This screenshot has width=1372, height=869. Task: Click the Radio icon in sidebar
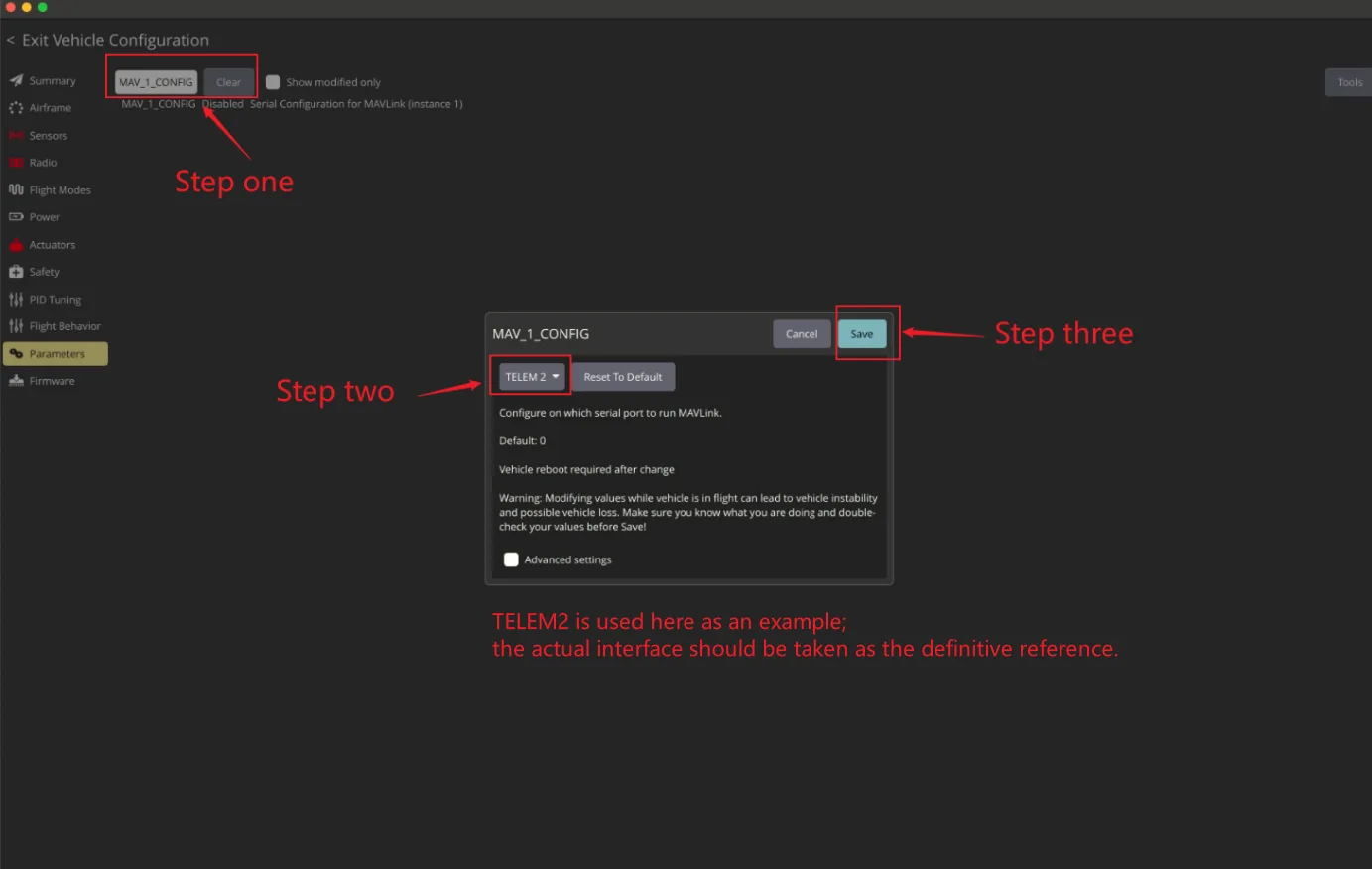16,163
